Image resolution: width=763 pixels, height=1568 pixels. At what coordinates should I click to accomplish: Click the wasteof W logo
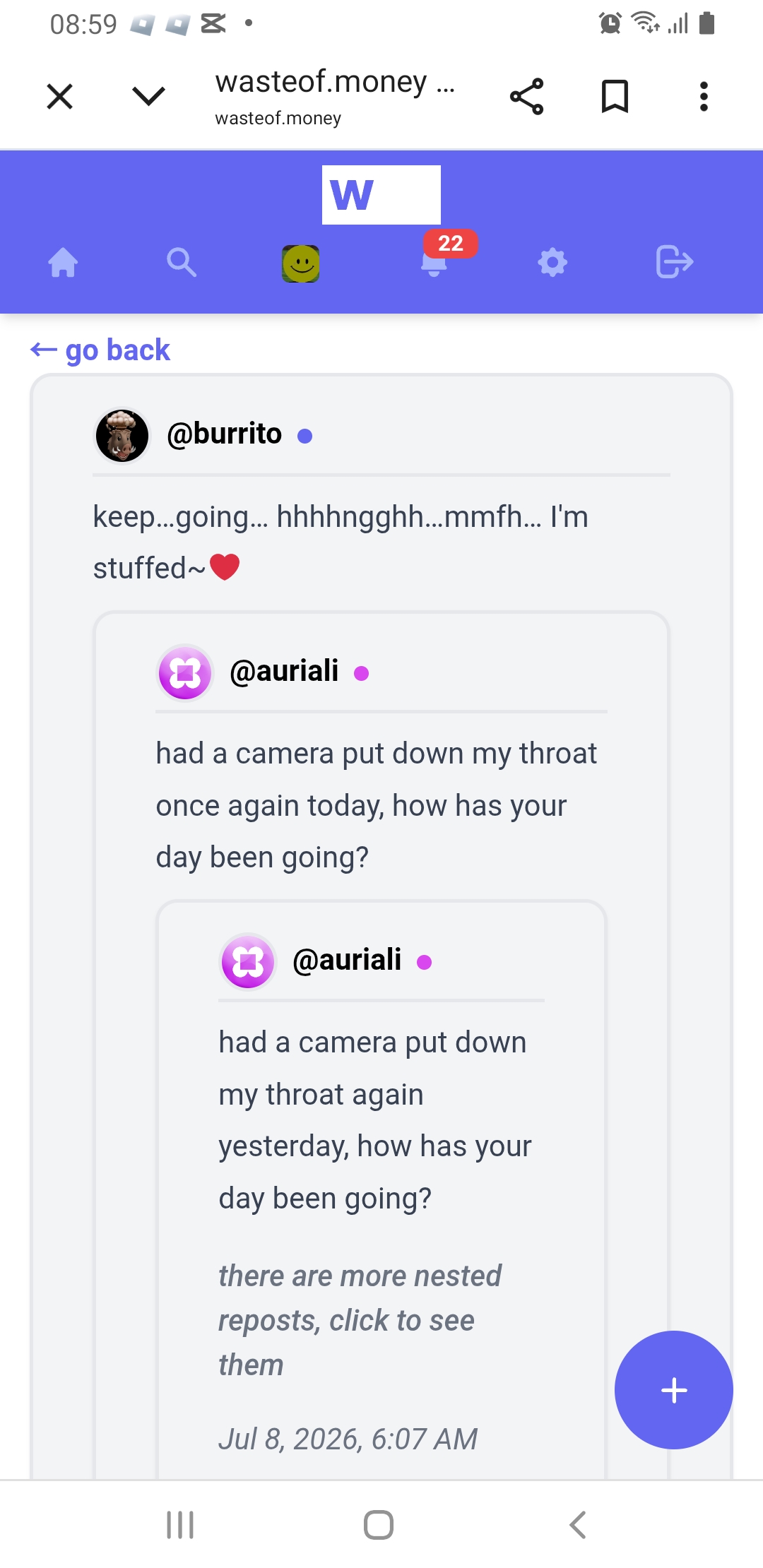(381, 195)
